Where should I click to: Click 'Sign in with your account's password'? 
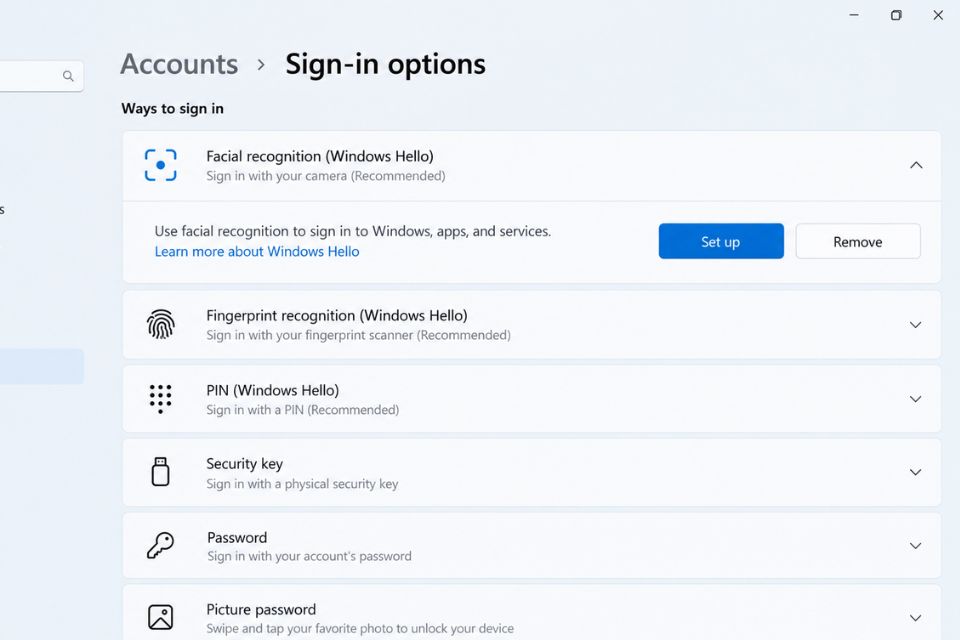309,556
